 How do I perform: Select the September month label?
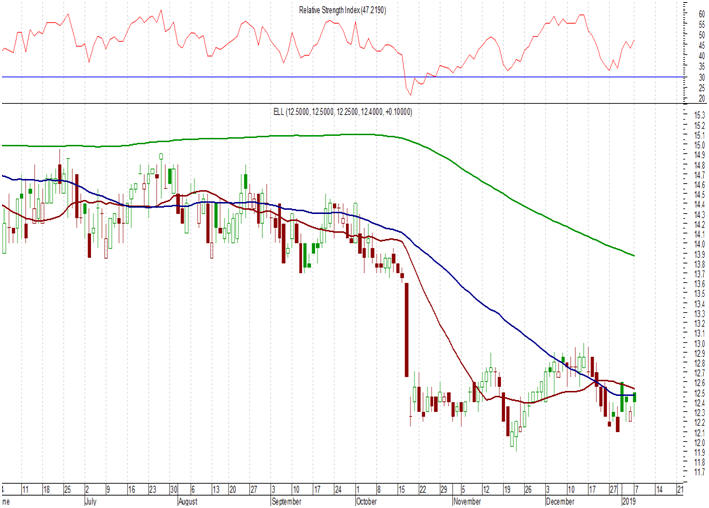[286, 502]
